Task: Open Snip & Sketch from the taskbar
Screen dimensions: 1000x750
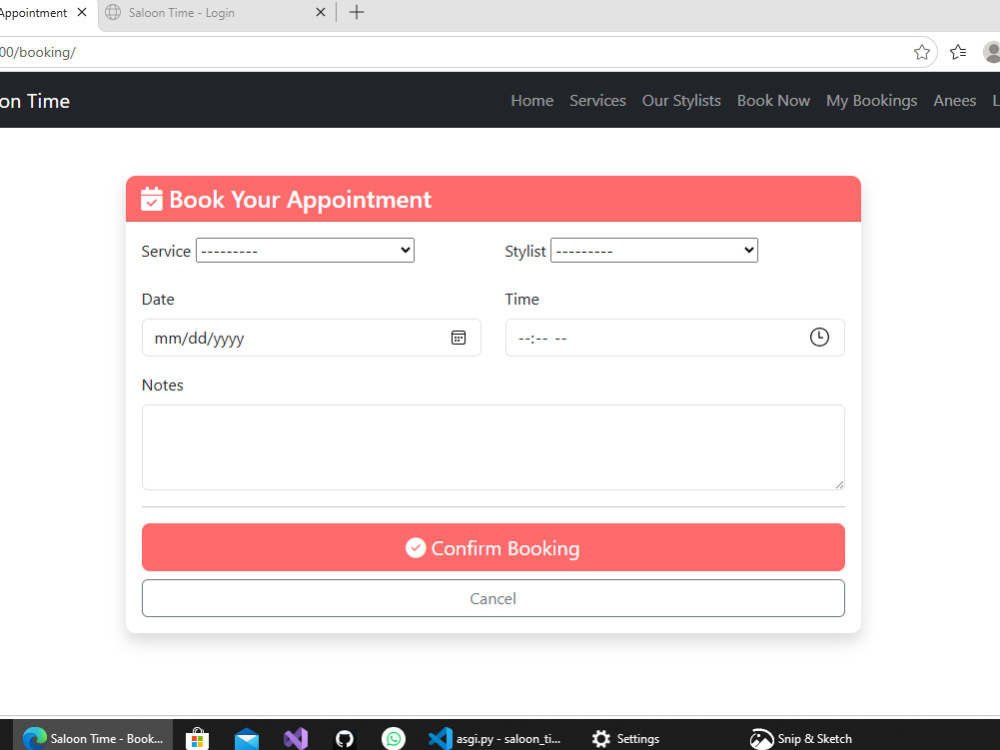Action: coord(800,739)
